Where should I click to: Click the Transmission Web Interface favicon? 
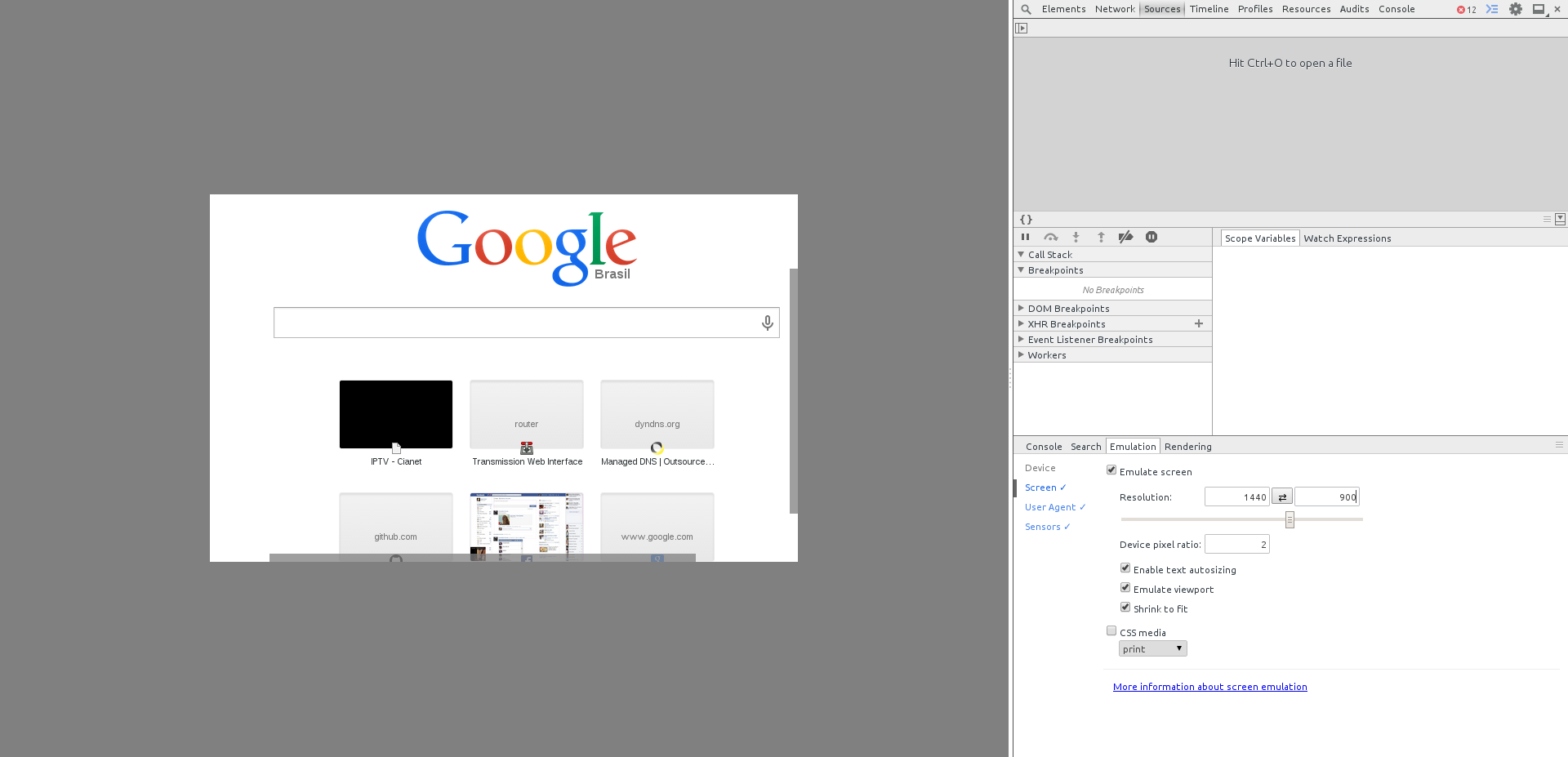click(x=527, y=448)
